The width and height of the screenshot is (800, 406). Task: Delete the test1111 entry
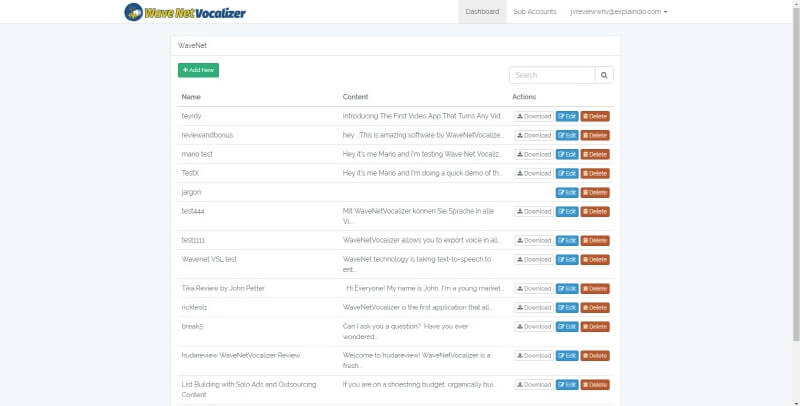[595, 240]
